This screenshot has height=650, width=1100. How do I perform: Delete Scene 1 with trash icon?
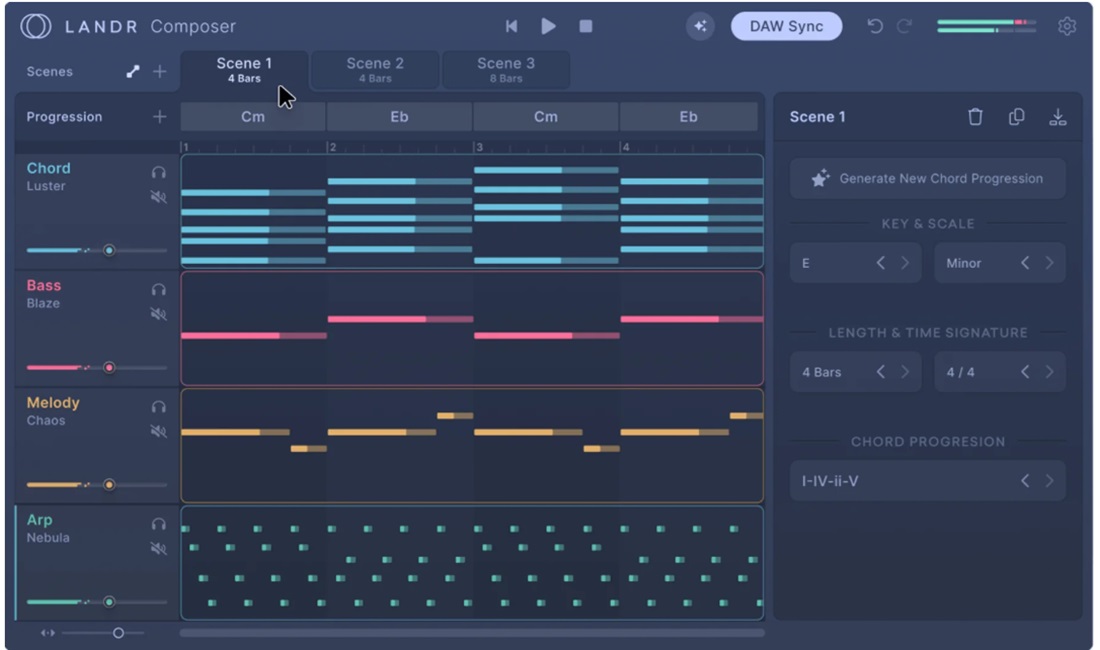point(975,117)
